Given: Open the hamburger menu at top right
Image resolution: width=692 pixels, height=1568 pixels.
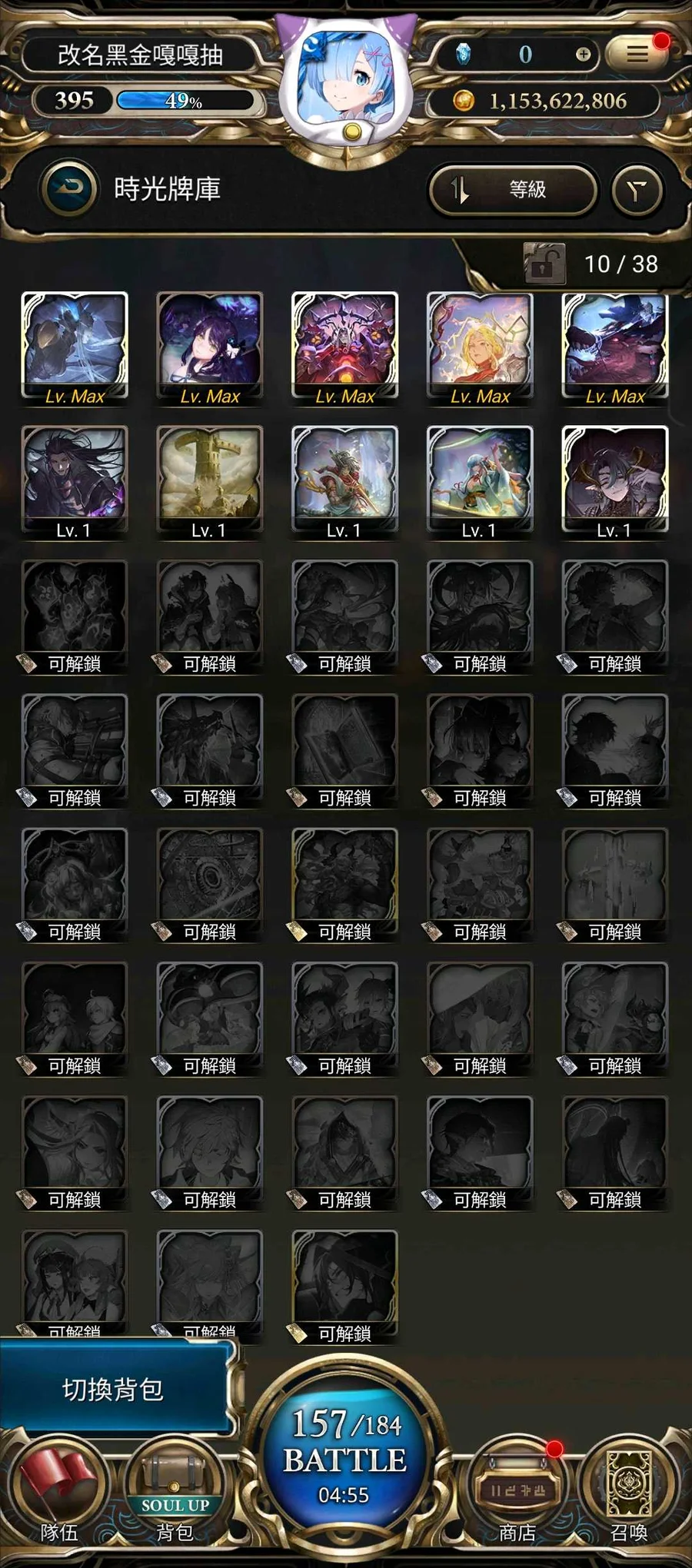Looking at the screenshot, I should (637, 54).
